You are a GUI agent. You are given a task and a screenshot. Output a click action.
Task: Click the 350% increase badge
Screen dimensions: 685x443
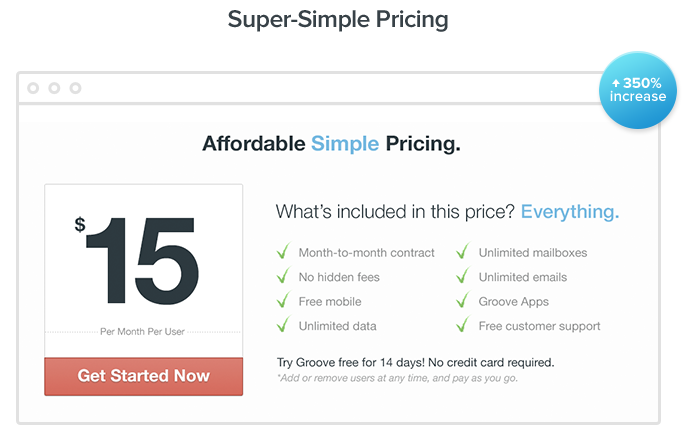coord(637,90)
